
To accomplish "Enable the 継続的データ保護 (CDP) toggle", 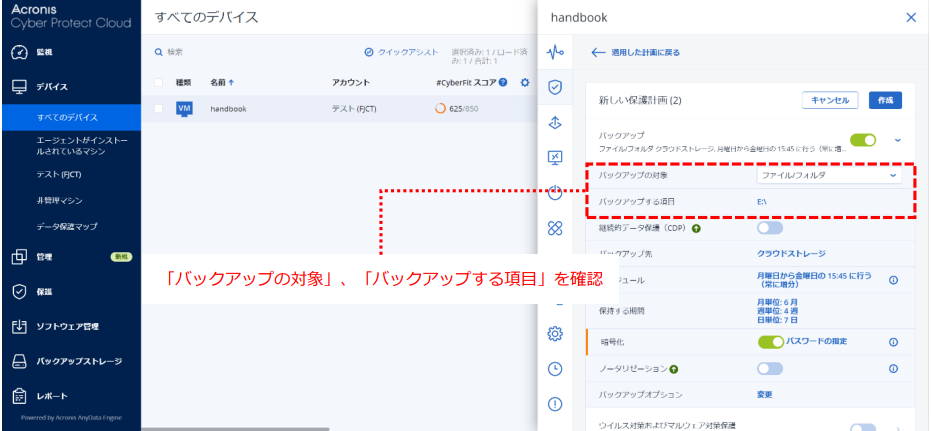I will point(770,228).
